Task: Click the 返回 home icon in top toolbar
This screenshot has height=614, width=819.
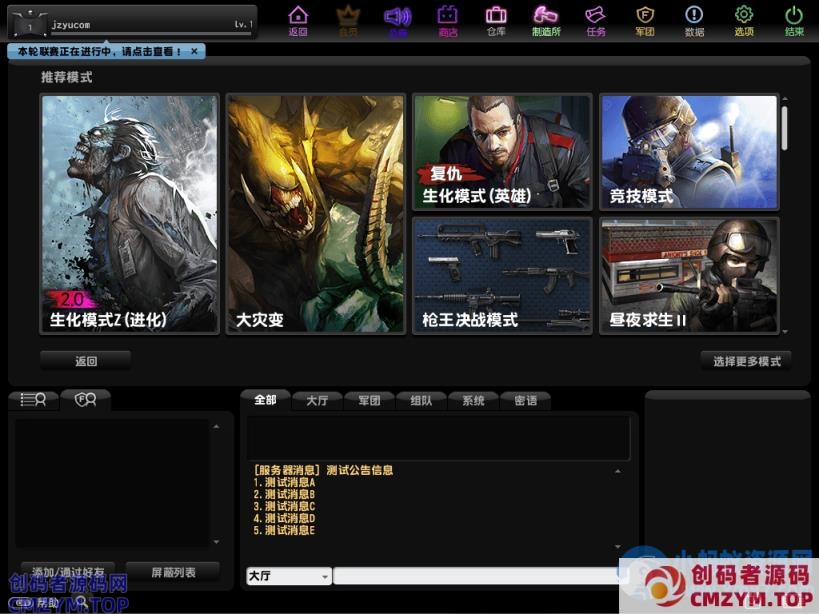Action: (298, 20)
